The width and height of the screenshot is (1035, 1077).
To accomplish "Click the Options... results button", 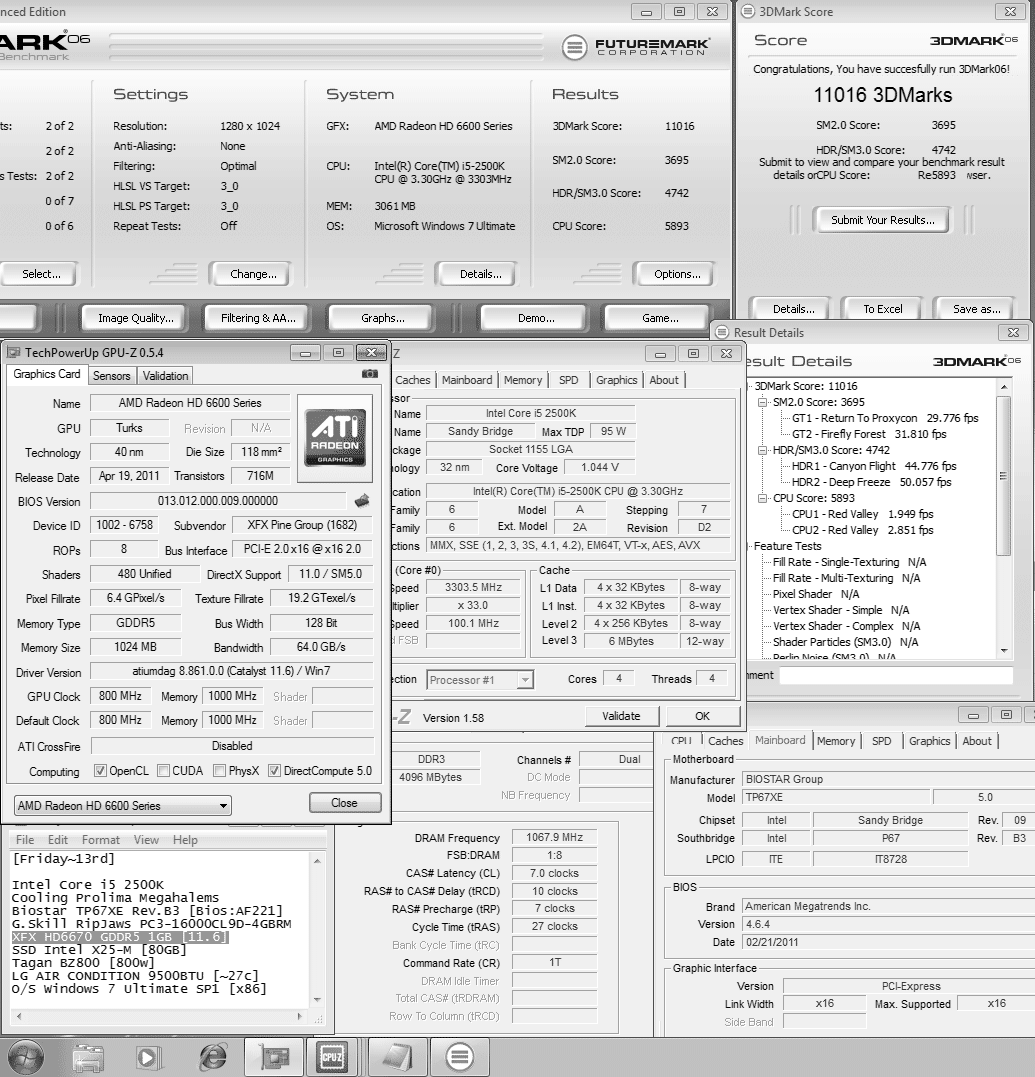I will [x=677, y=274].
